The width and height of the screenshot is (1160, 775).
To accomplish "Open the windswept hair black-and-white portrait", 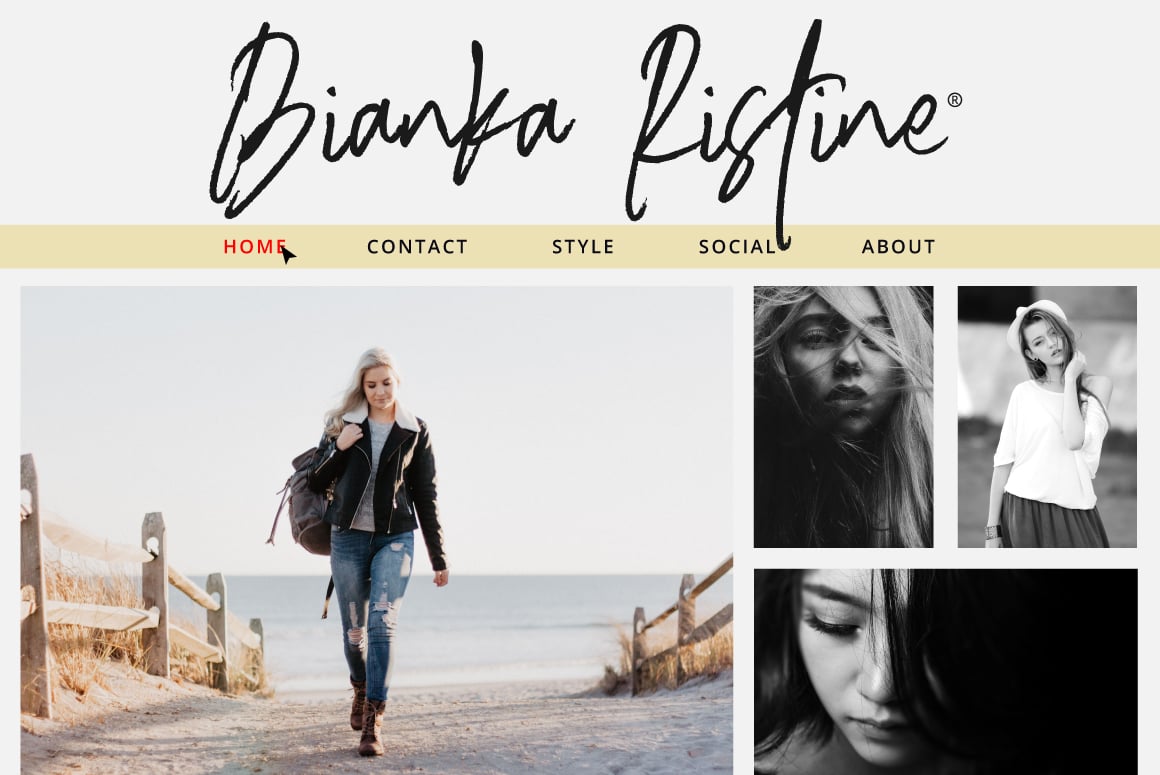I will (x=843, y=416).
